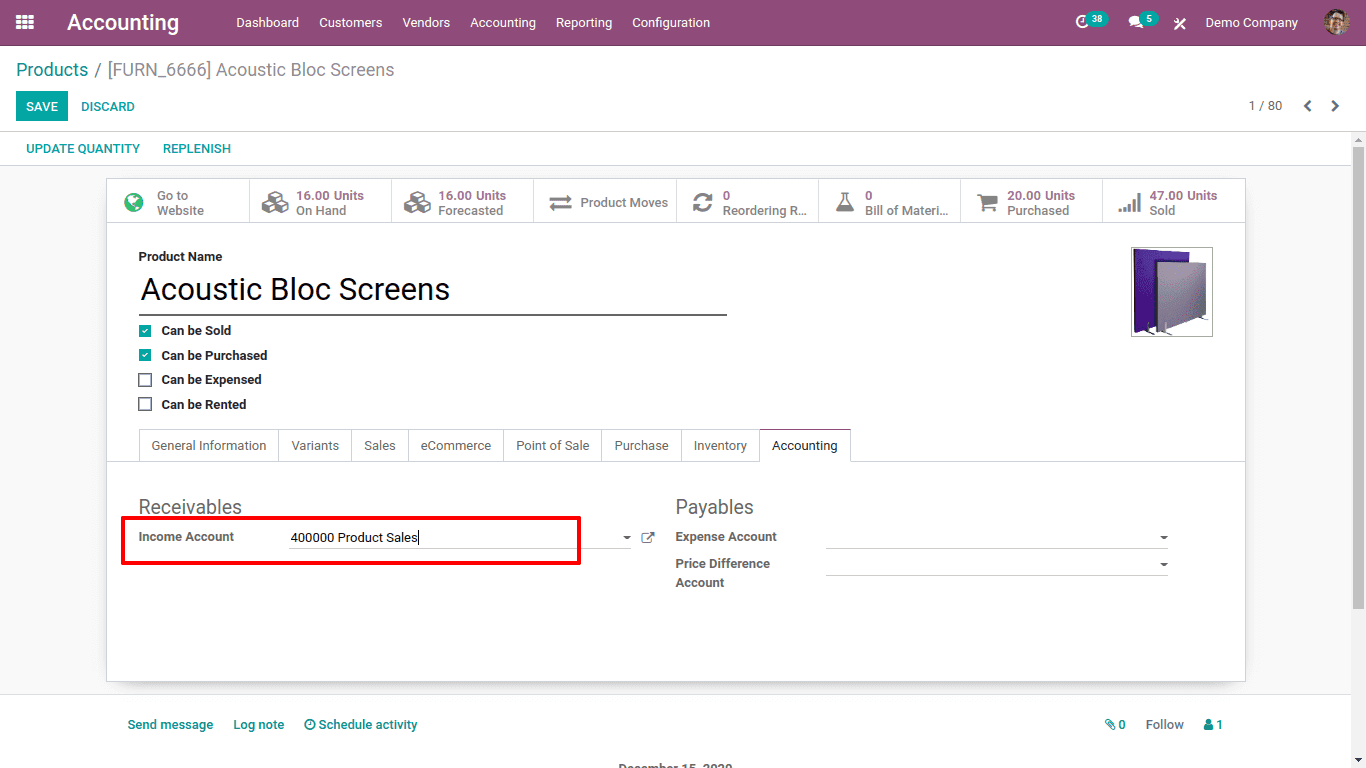Open 16.00 Units Forecasted stat

pos(462,203)
